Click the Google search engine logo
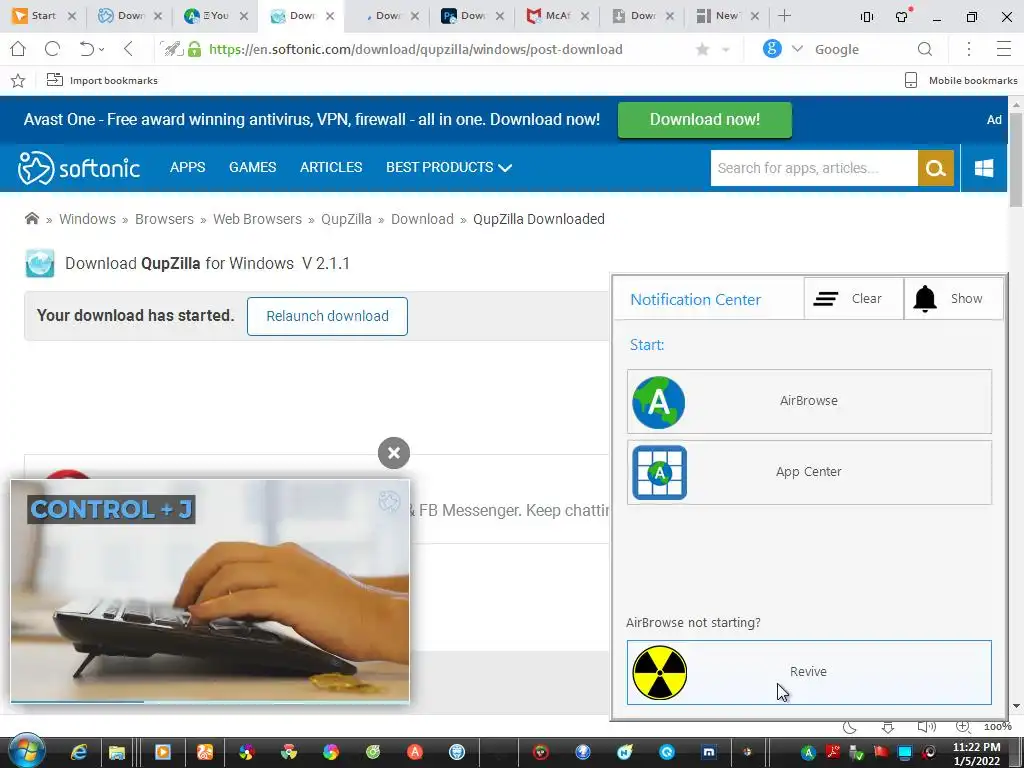The width and height of the screenshot is (1024, 768). (772, 48)
